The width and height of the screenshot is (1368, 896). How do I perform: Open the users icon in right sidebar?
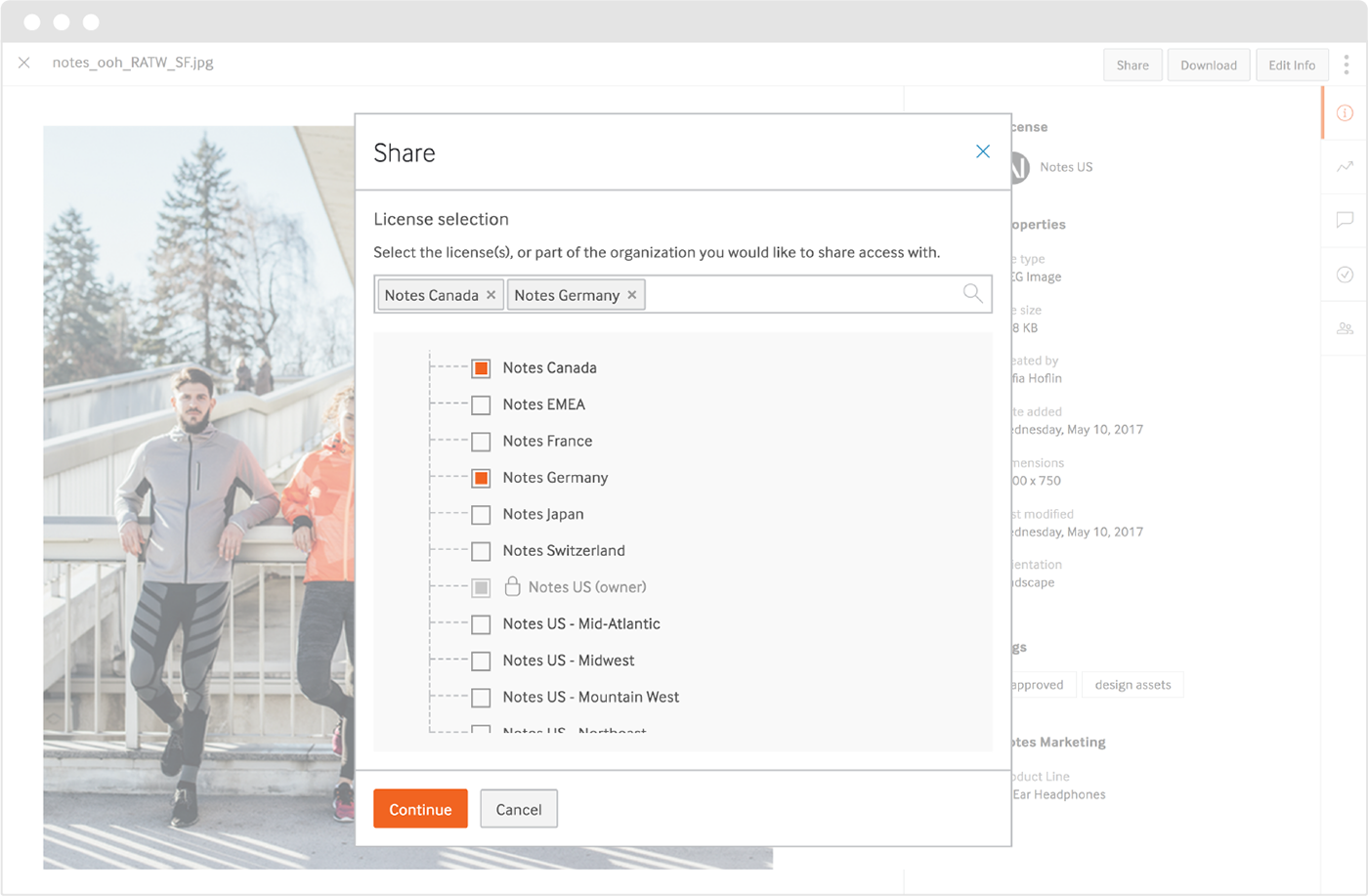1345,328
